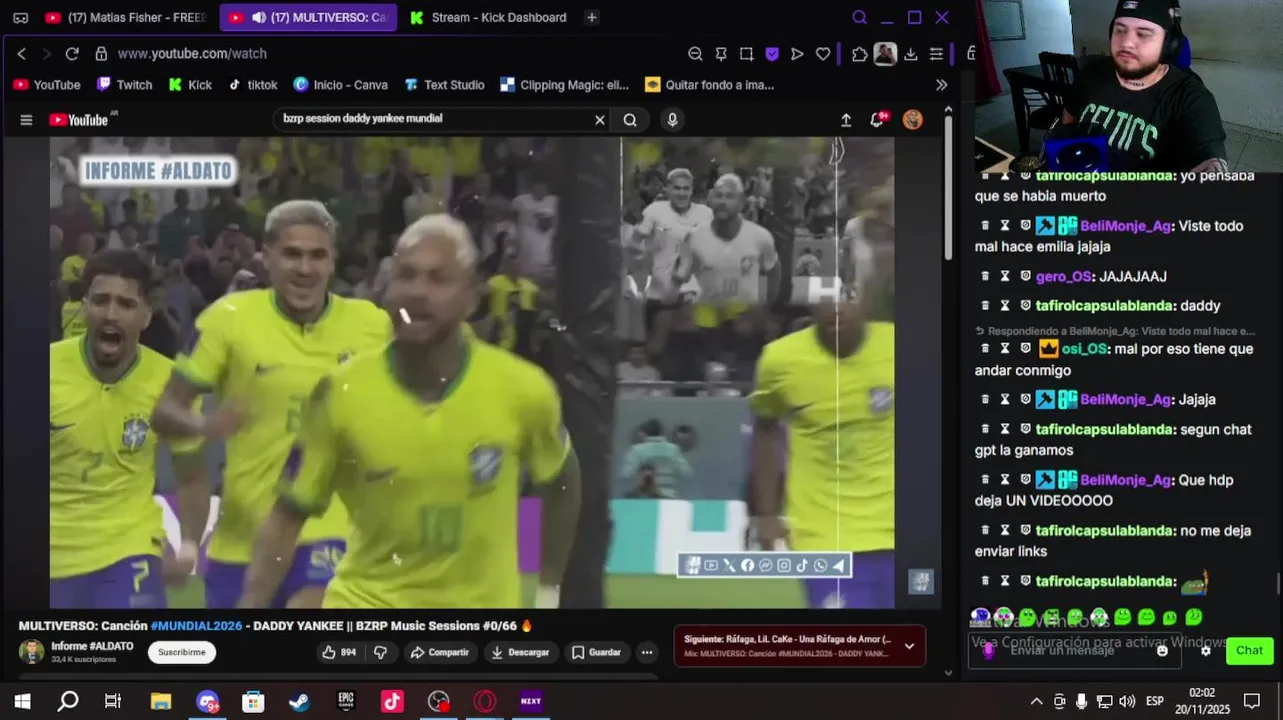
Task: Open the Epic Games taskbar icon
Action: 346,701
